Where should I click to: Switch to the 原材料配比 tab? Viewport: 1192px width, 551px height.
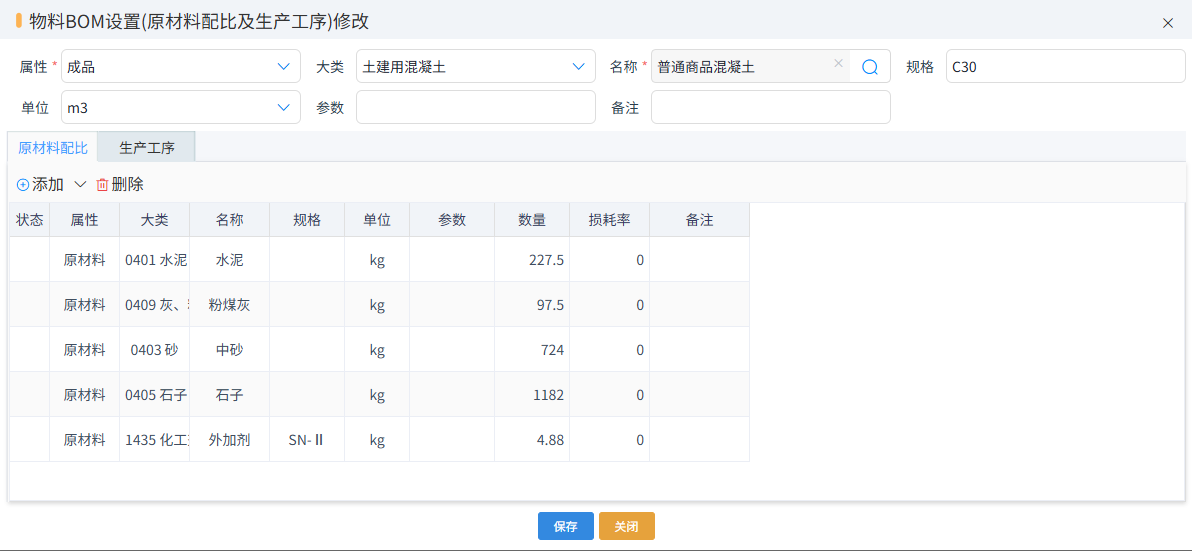point(53,147)
